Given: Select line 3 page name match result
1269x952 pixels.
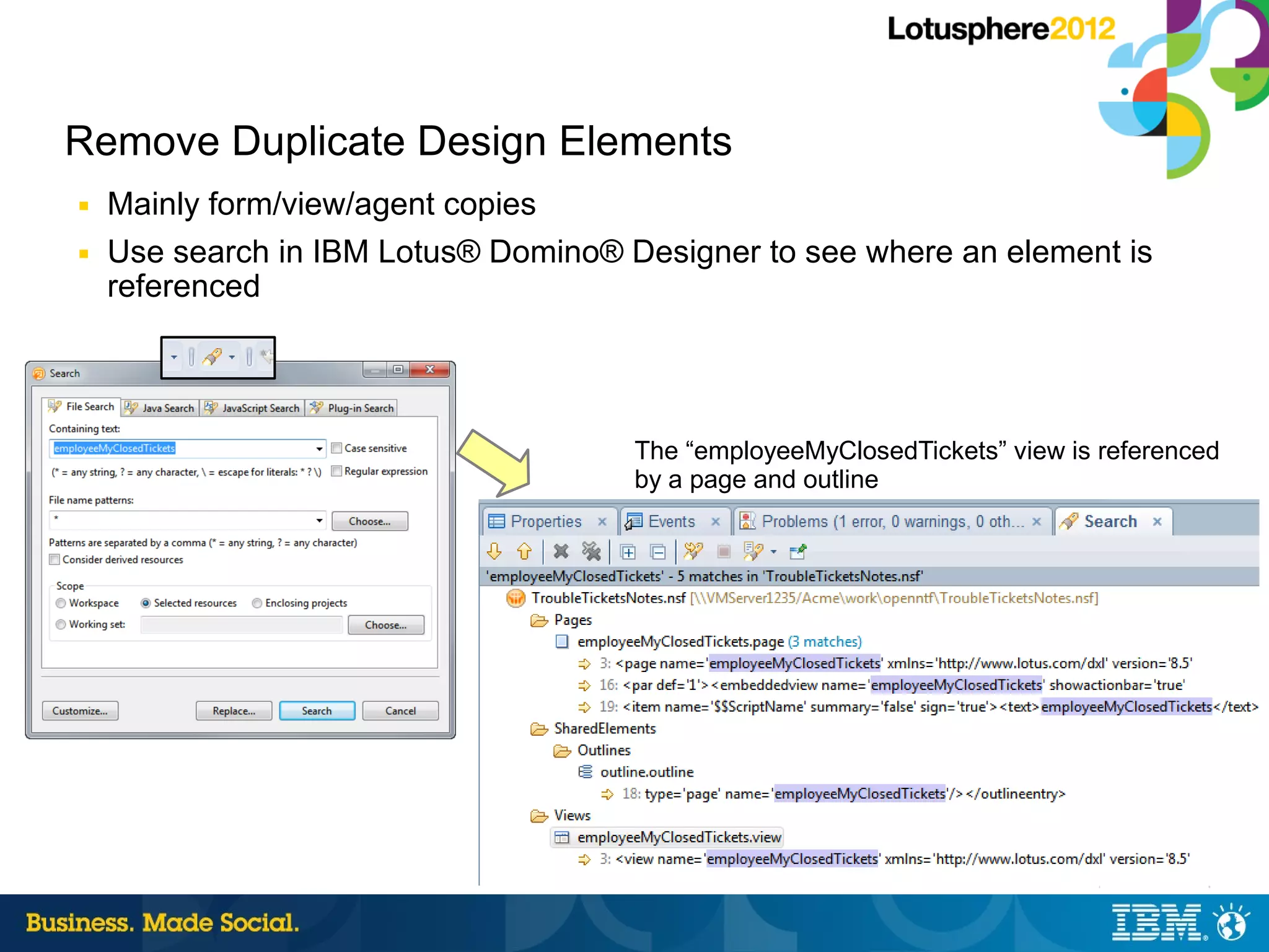Looking at the screenshot, I should (885, 663).
